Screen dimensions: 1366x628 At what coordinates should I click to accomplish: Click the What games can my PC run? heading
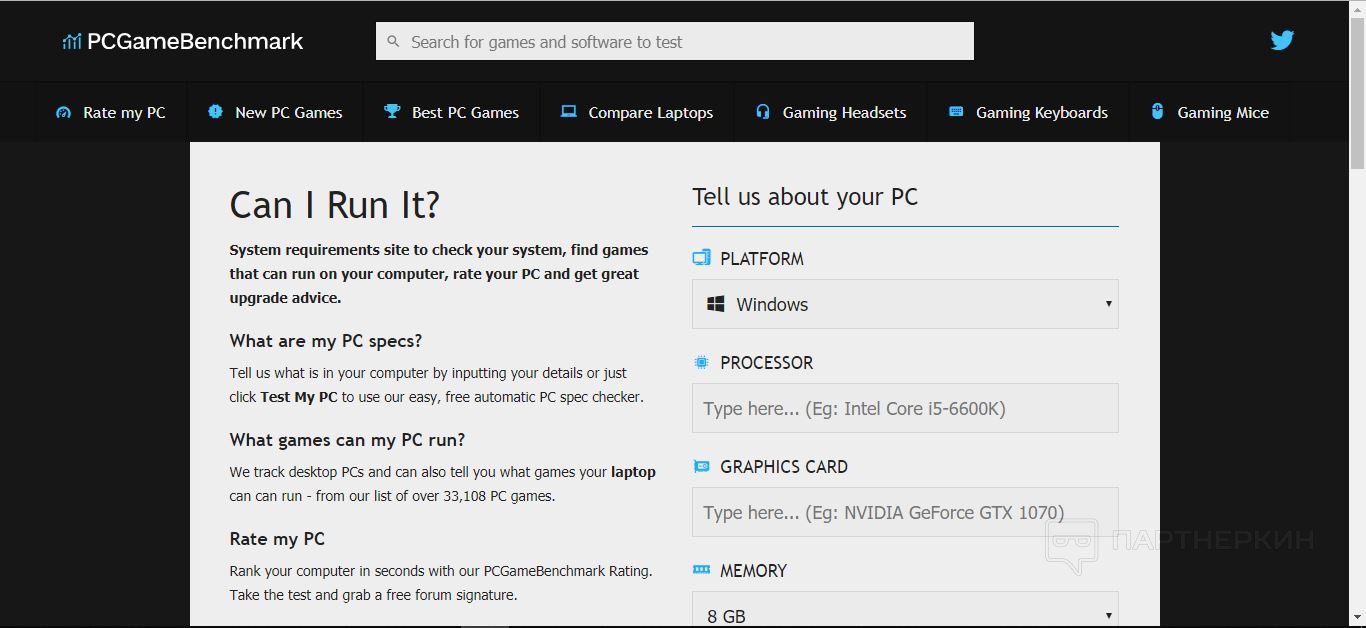pos(347,440)
